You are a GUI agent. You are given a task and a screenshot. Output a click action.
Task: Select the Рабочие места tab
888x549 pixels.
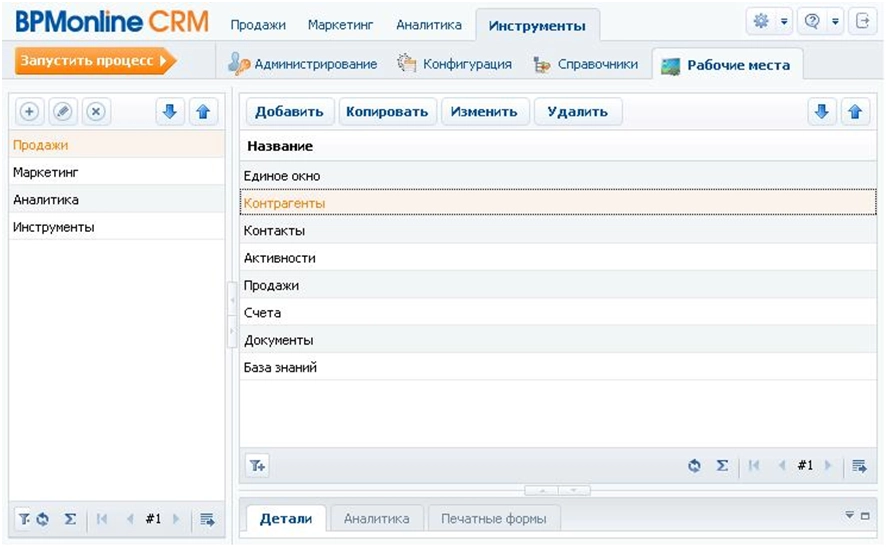click(x=727, y=65)
